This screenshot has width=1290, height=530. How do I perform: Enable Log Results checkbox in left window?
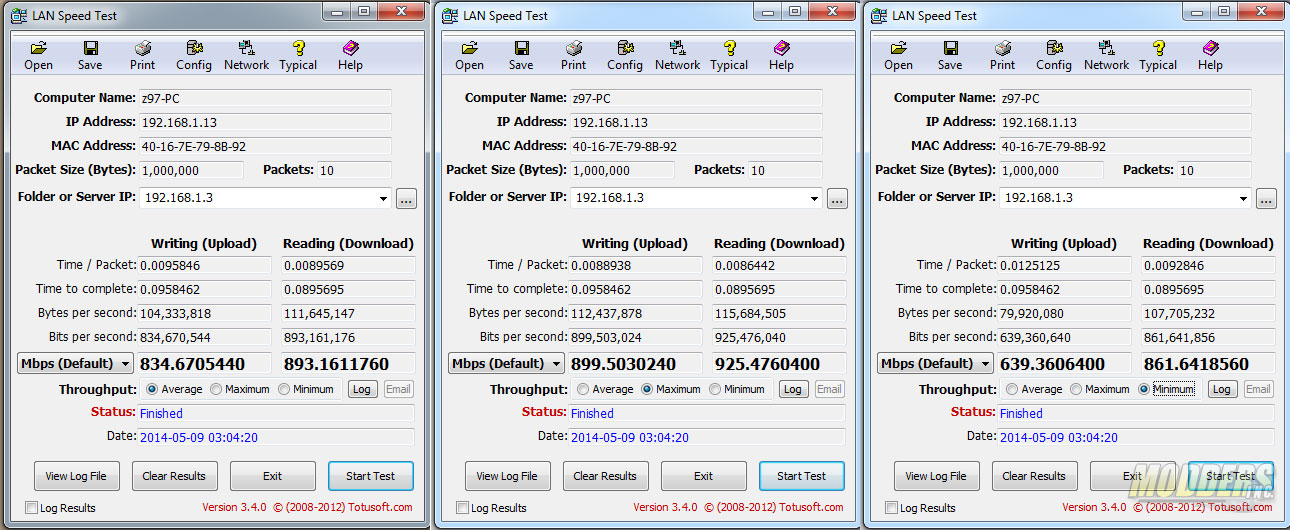tap(32, 508)
